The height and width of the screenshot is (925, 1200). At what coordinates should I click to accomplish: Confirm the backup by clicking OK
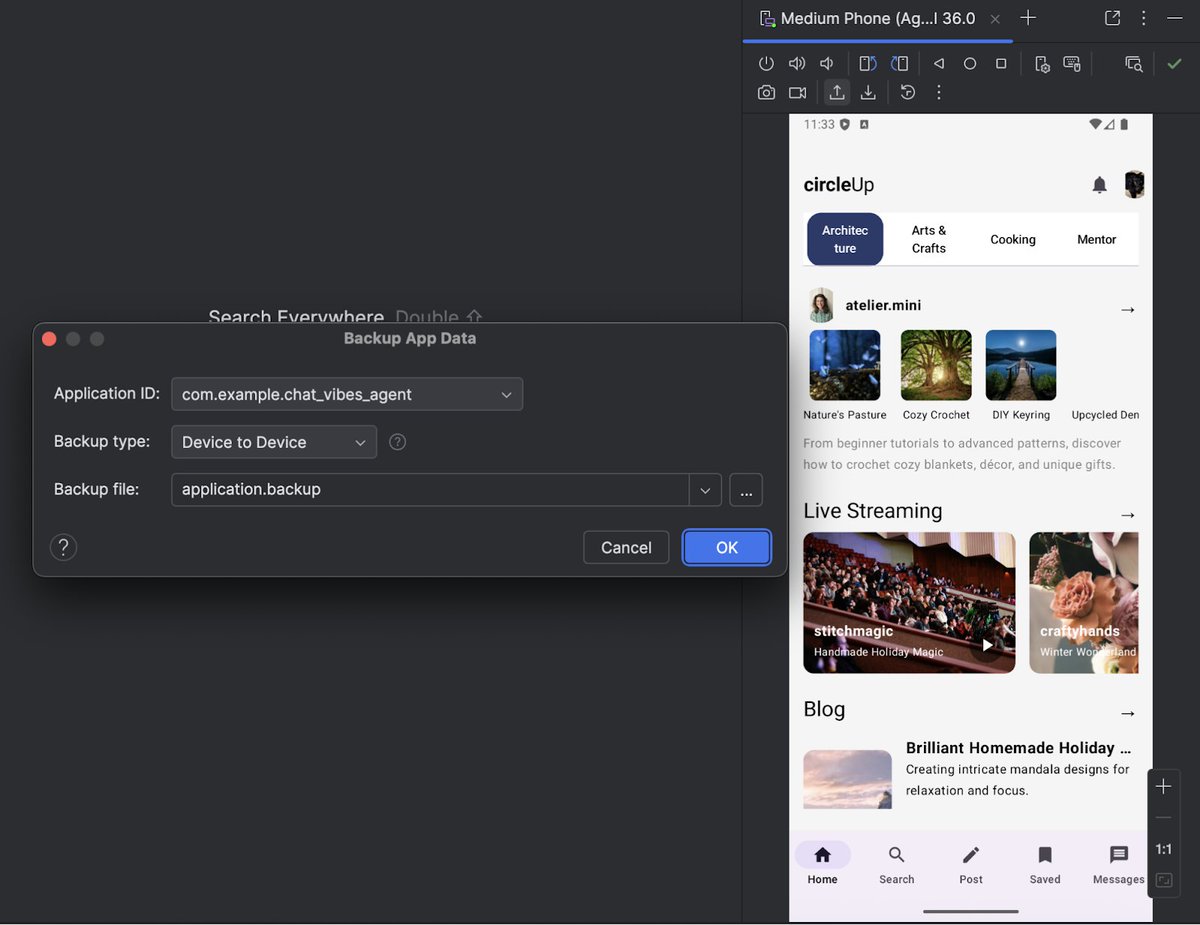click(x=726, y=547)
